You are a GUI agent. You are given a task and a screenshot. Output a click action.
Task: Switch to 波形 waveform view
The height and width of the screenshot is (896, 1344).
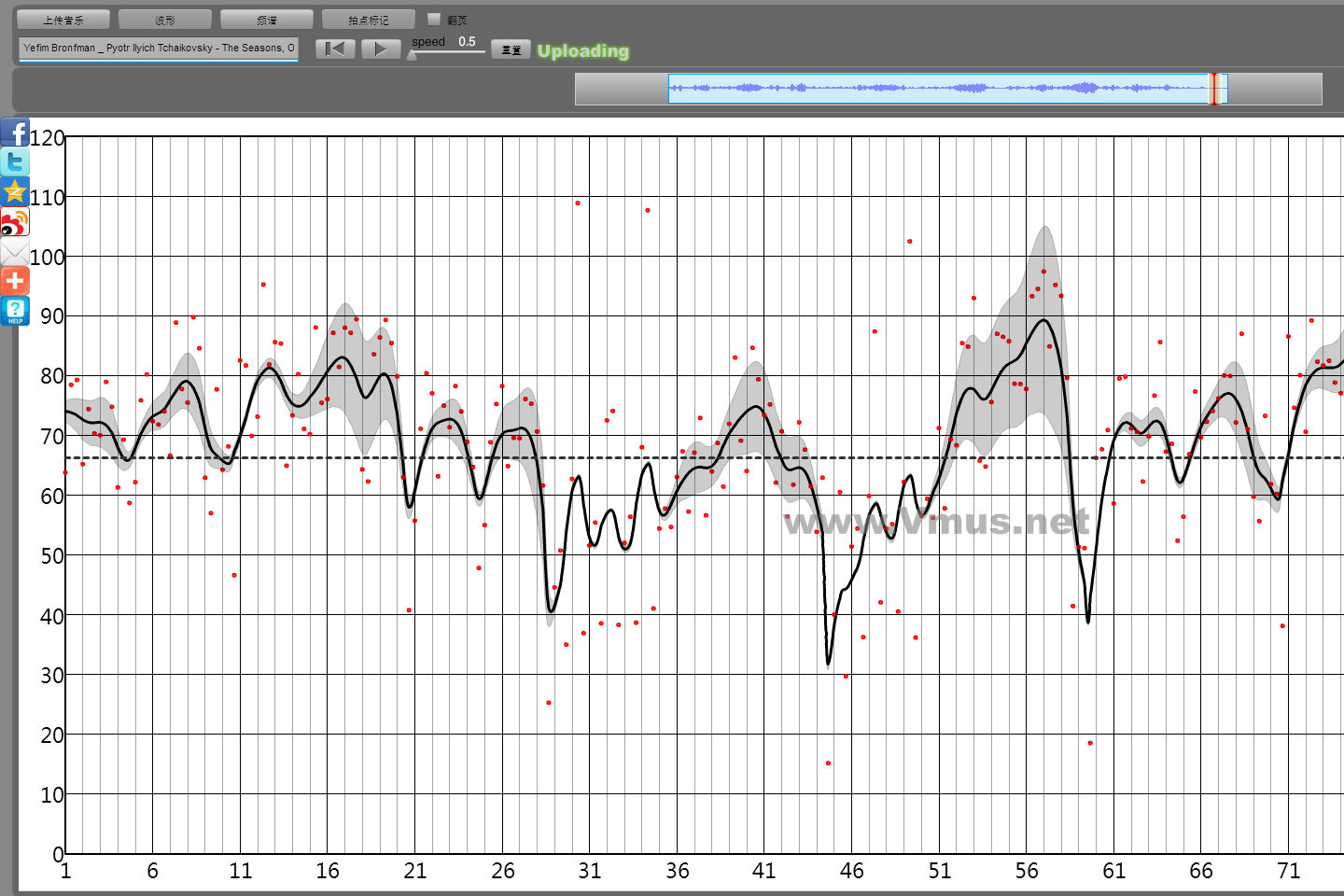click(165, 20)
